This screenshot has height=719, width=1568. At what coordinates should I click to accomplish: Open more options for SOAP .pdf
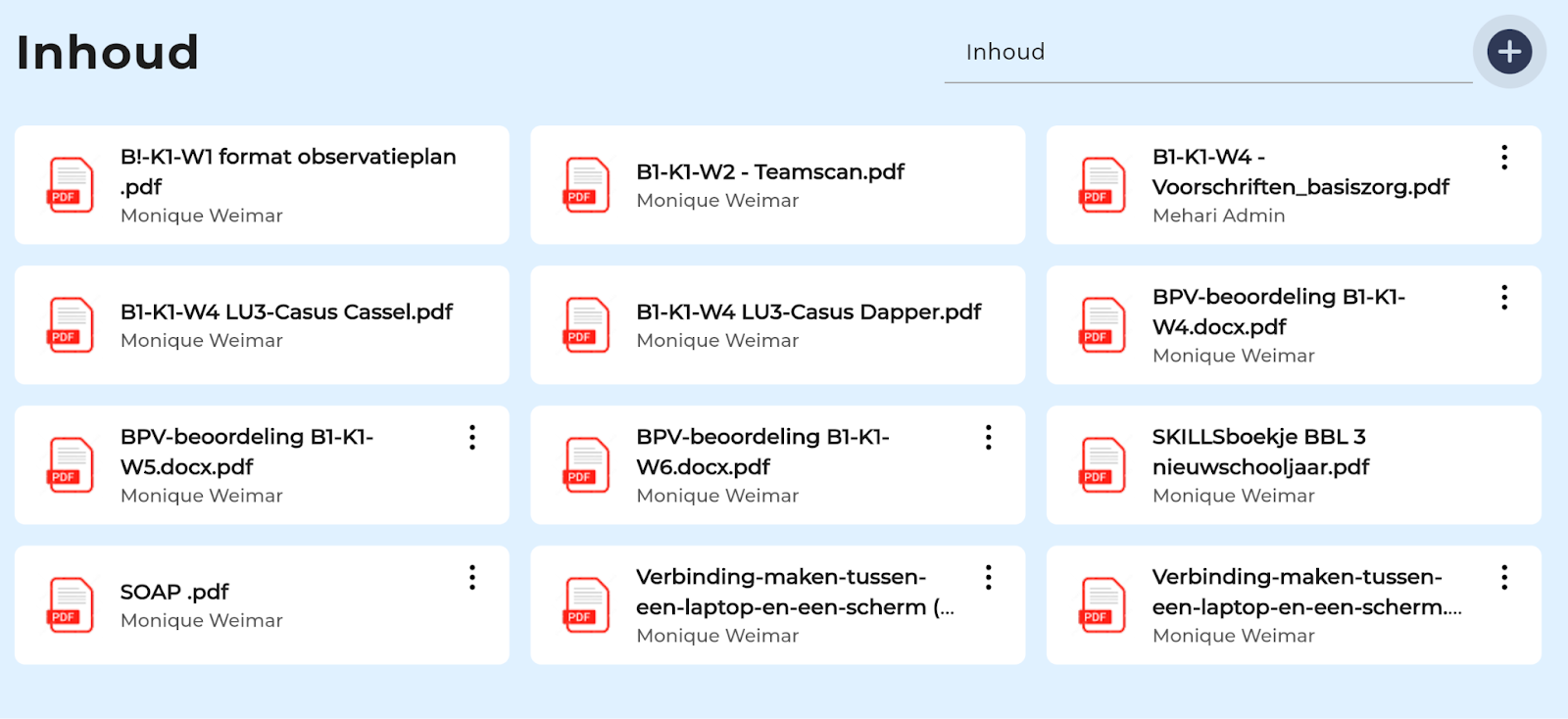472,578
